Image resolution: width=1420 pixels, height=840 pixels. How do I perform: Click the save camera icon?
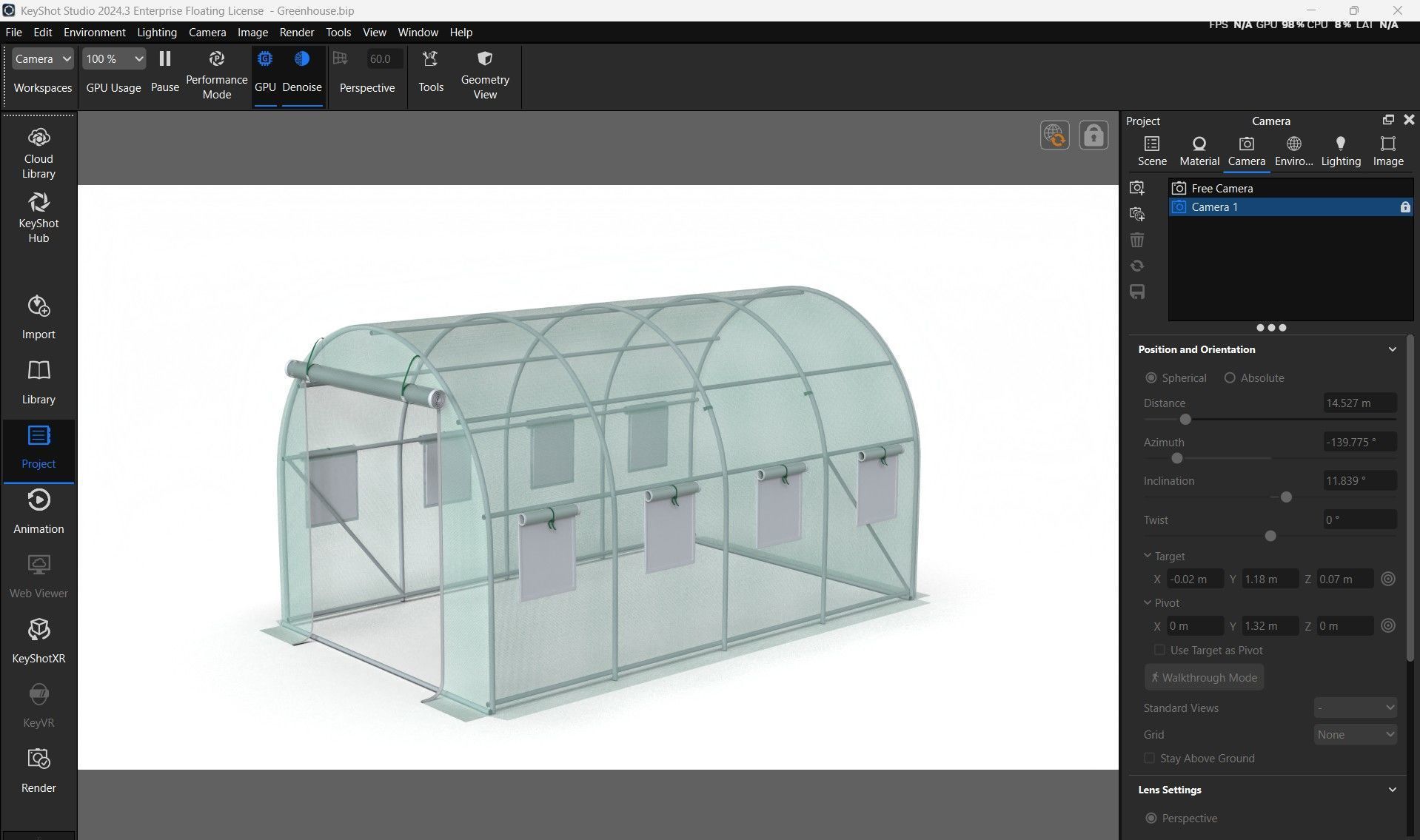point(1137,292)
